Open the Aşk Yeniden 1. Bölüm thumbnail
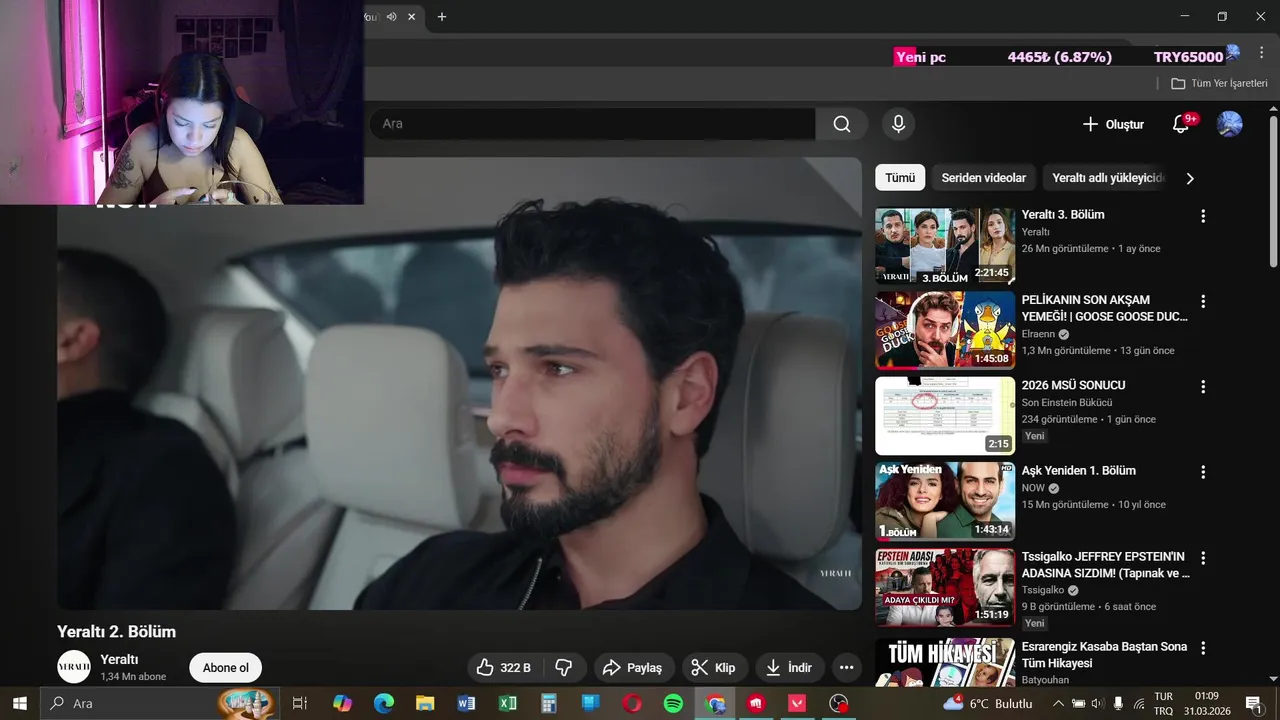Screen dimensions: 1280x720 [945, 501]
